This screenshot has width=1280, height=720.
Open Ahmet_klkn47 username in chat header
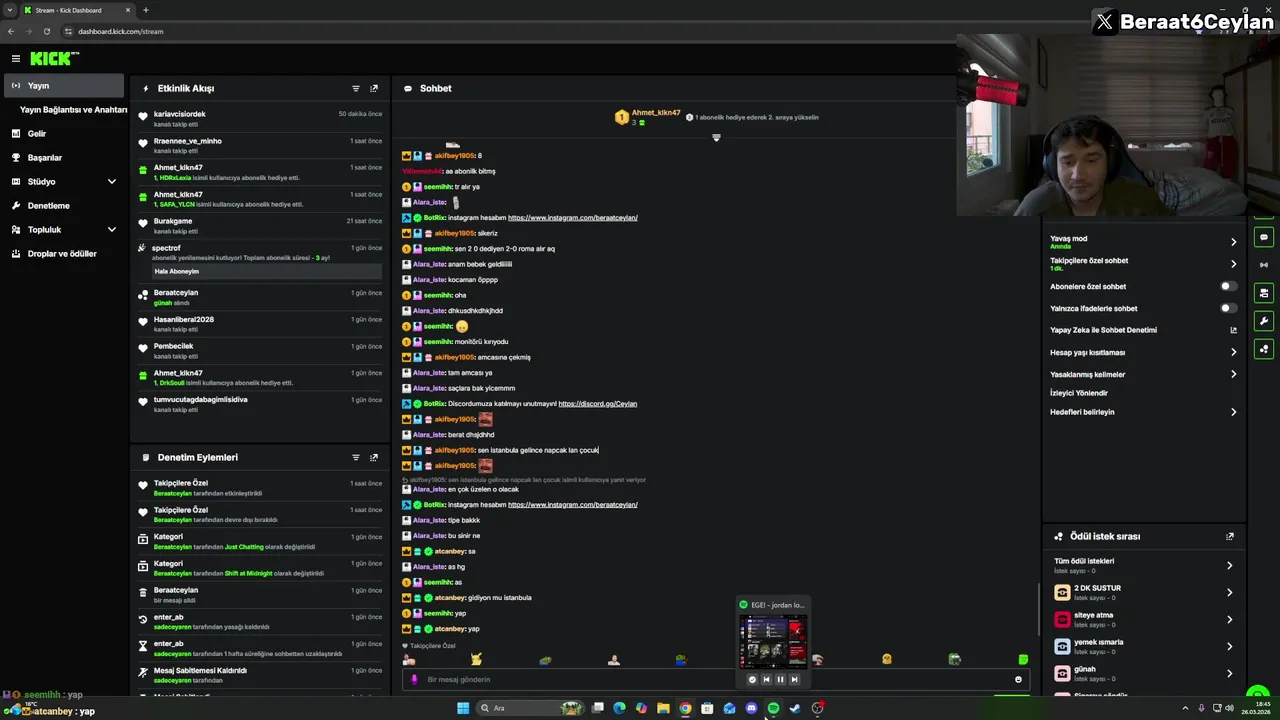click(x=656, y=113)
